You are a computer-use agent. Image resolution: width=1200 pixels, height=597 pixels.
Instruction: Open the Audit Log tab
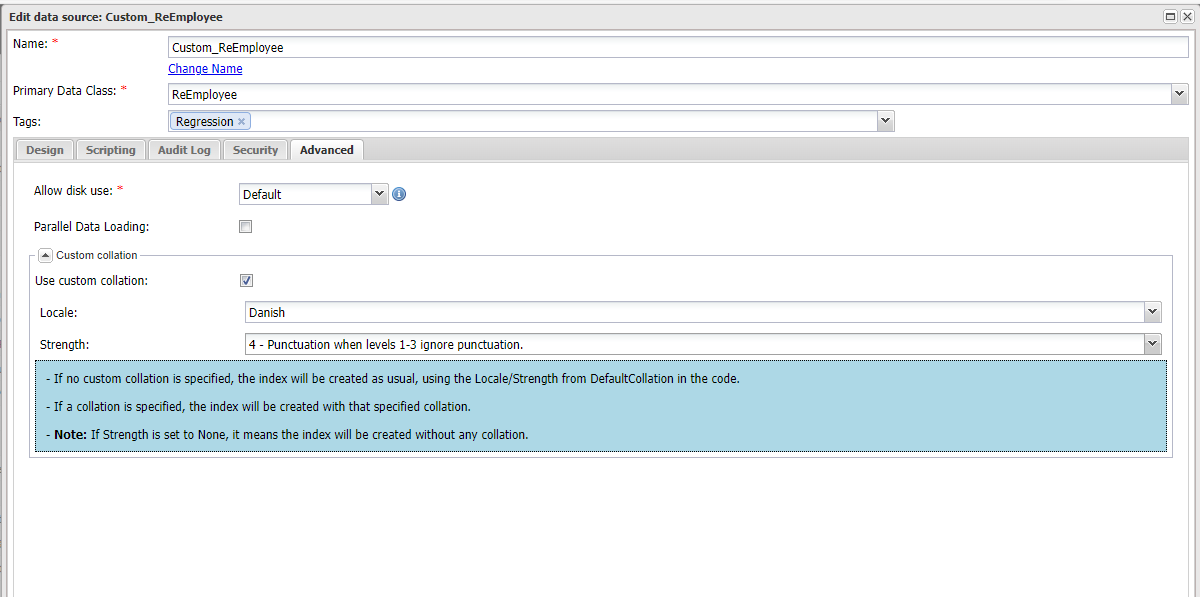(x=184, y=150)
